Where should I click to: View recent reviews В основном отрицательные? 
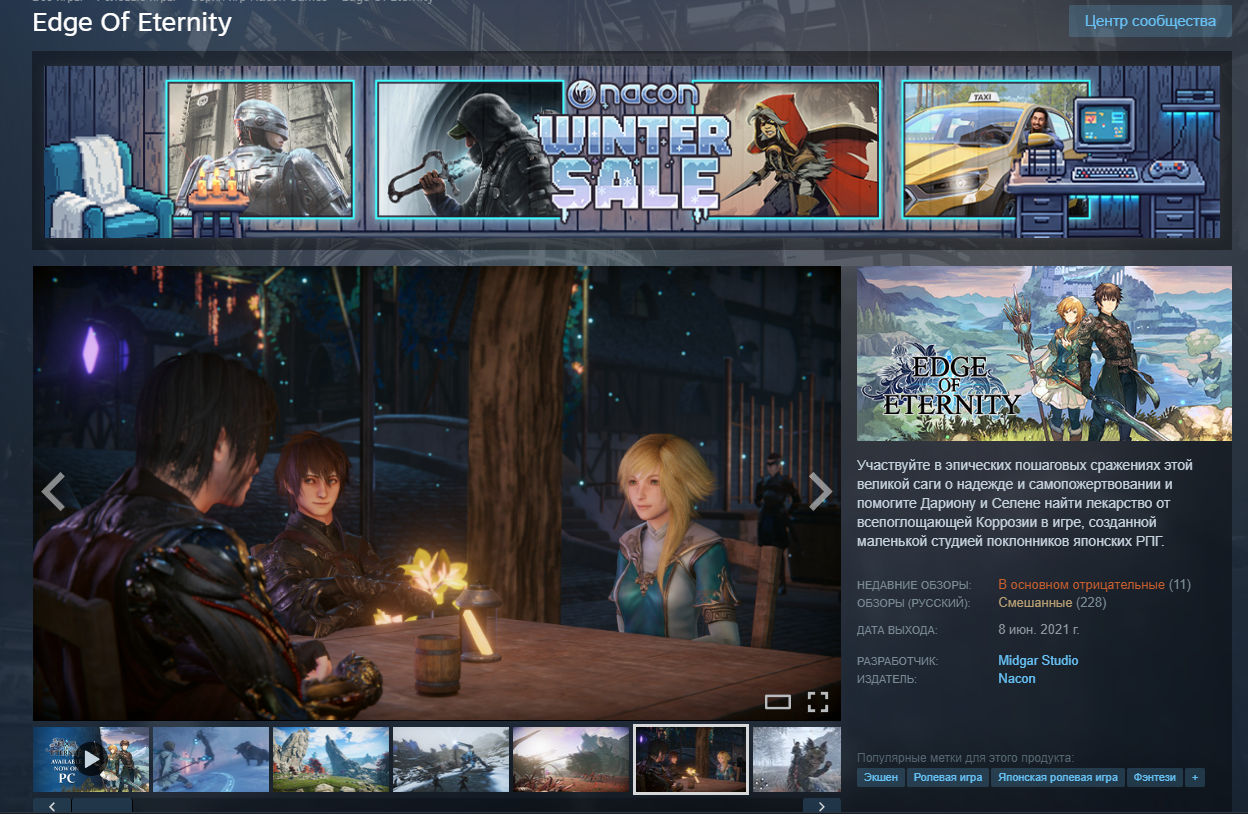1081,585
